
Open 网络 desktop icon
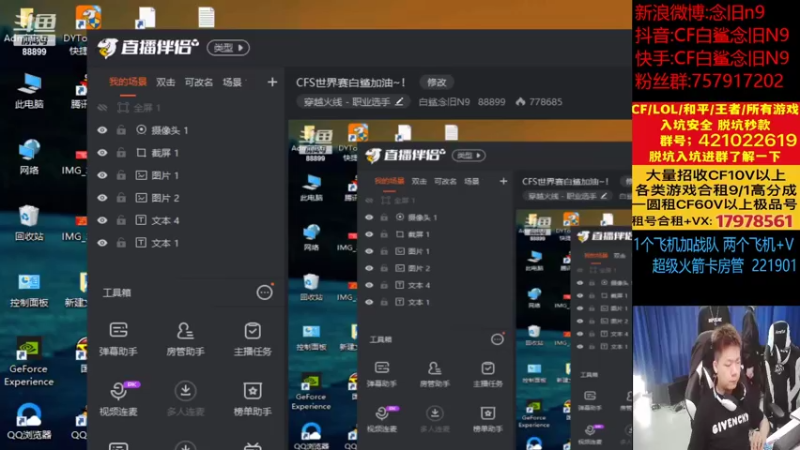29,157
